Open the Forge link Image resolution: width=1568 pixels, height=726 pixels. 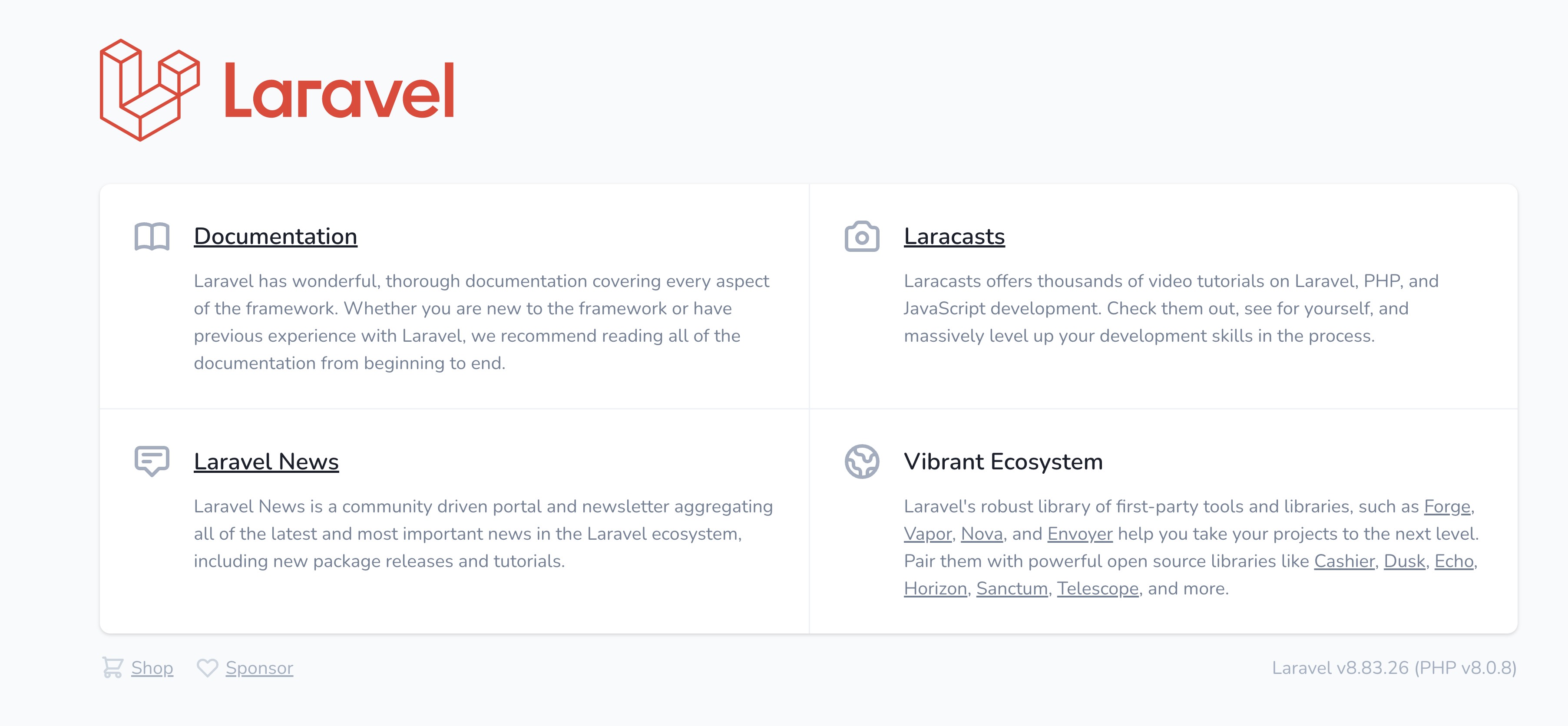click(x=1446, y=506)
